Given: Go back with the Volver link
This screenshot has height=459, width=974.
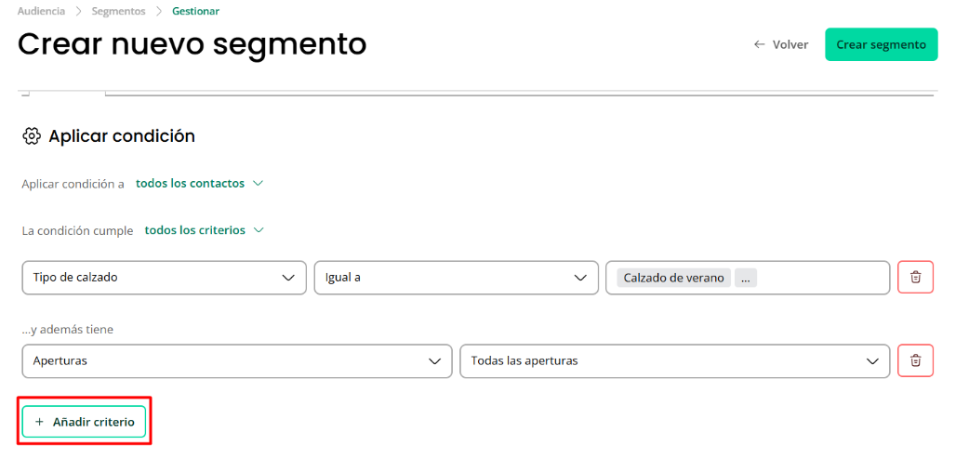Looking at the screenshot, I should (x=781, y=45).
